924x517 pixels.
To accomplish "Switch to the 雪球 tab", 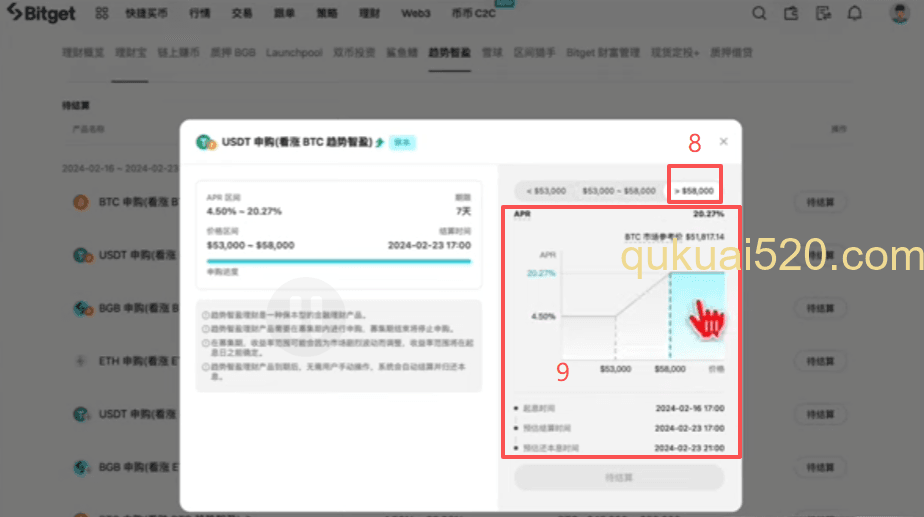I will (492, 52).
